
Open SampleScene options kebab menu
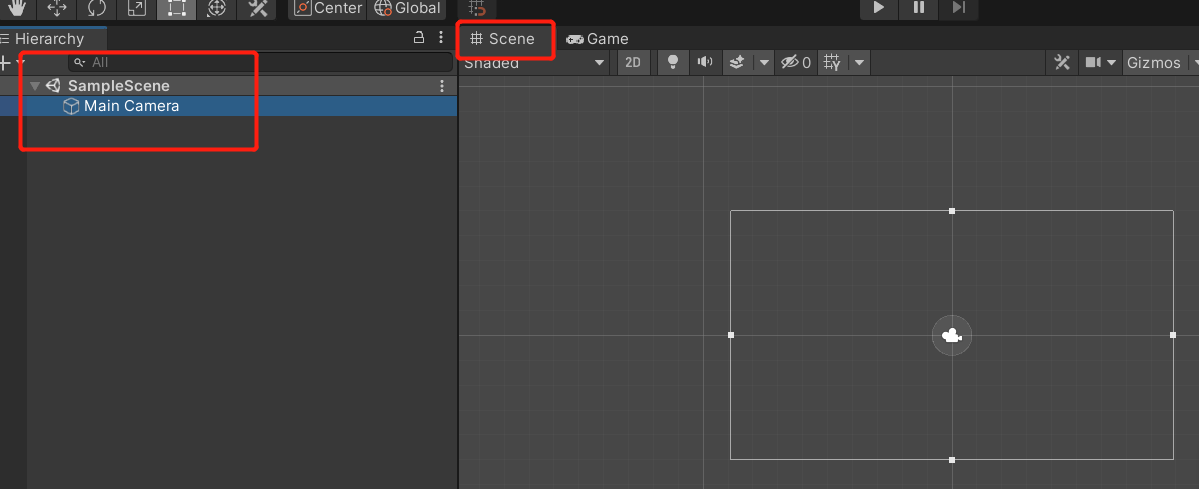(x=442, y=86)
